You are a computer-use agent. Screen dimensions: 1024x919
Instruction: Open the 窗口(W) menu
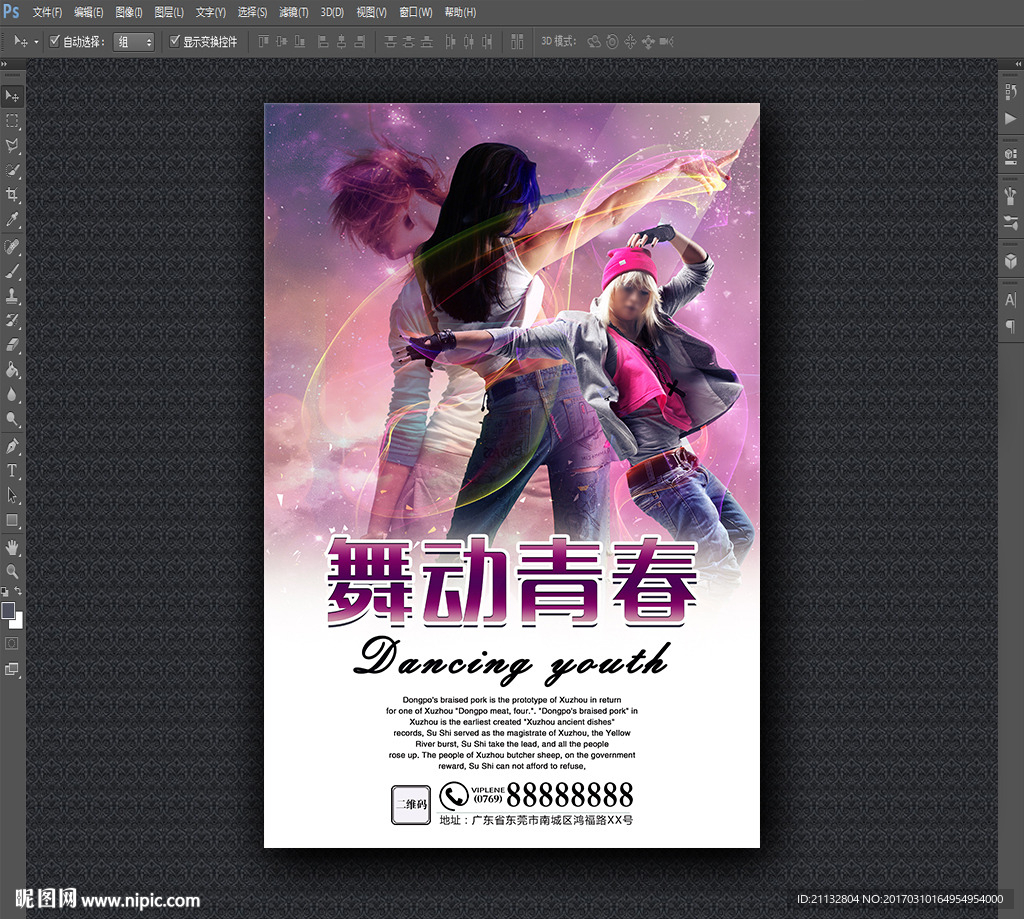point(415,12)
